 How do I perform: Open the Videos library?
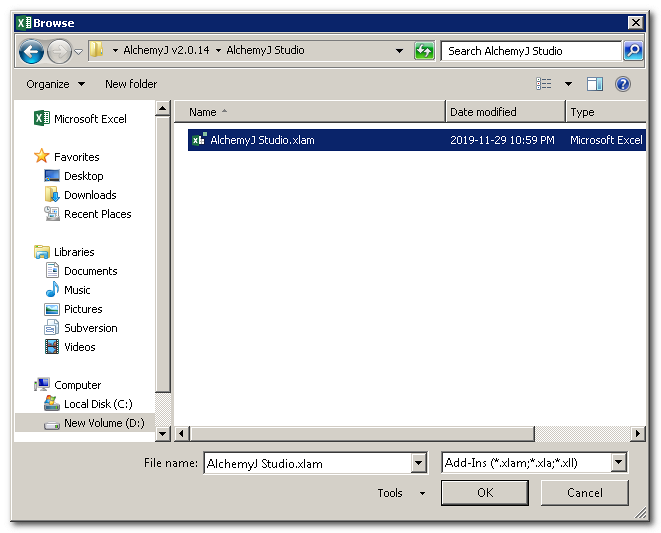(x=80, y=347)
